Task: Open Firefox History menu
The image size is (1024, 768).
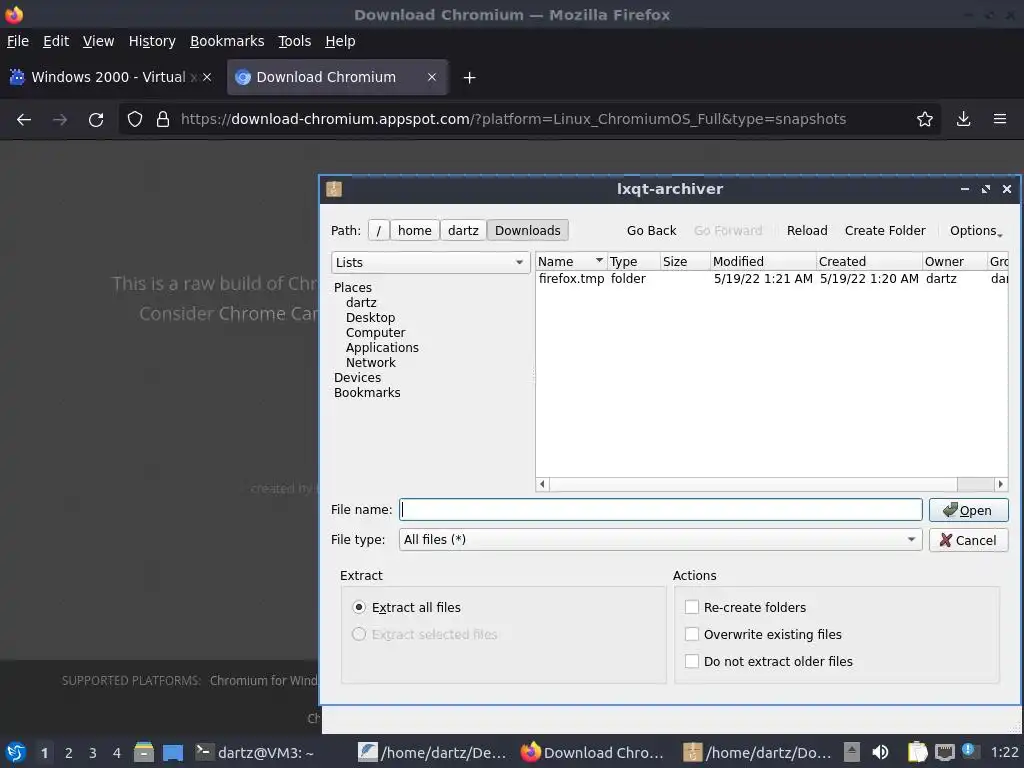Action: (152, 41)
